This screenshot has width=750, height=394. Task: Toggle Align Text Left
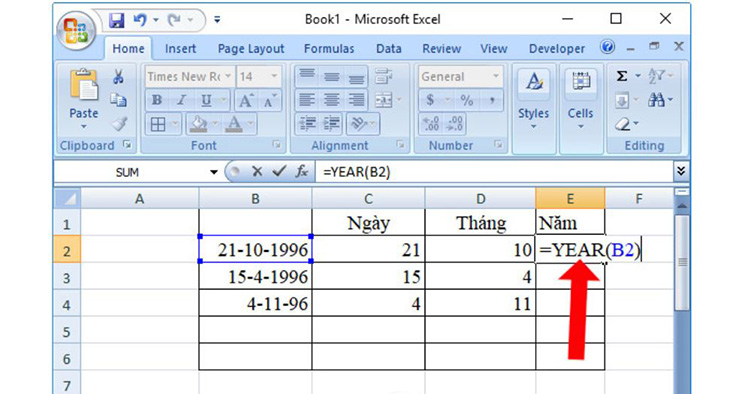307,100
